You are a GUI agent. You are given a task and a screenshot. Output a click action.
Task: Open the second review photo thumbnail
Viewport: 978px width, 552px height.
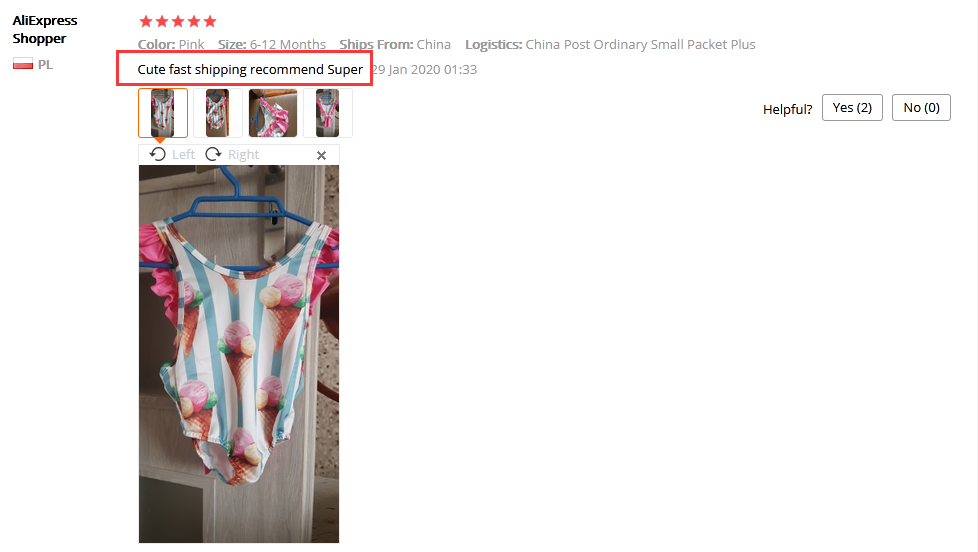pyautogui.click(x=218, y=113)
